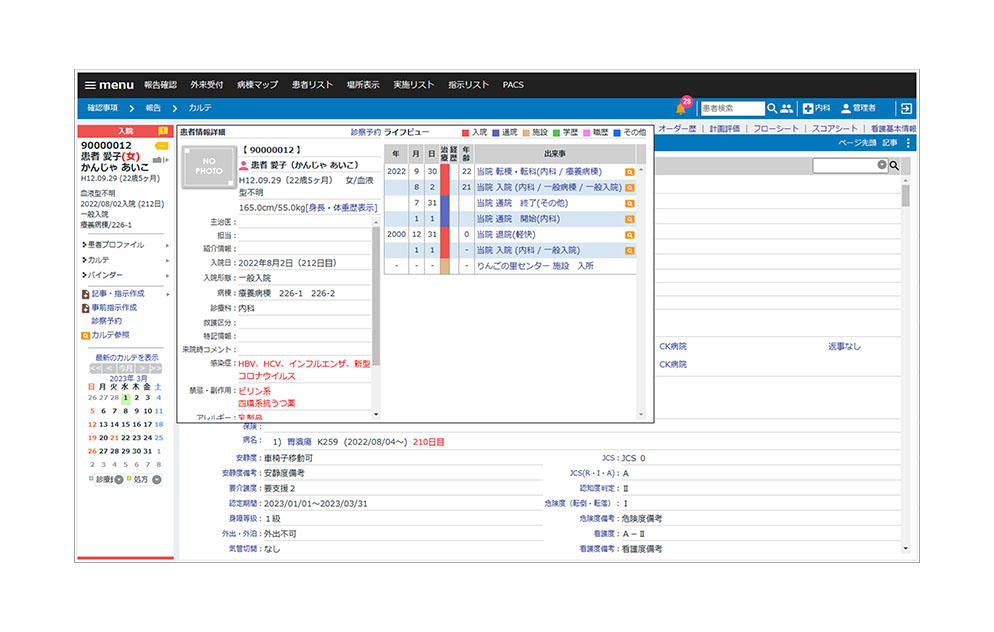The height and width of the screenshot is (632, 994).
Task: Click into the 患者検索 search field
Action: pos(730,108)
